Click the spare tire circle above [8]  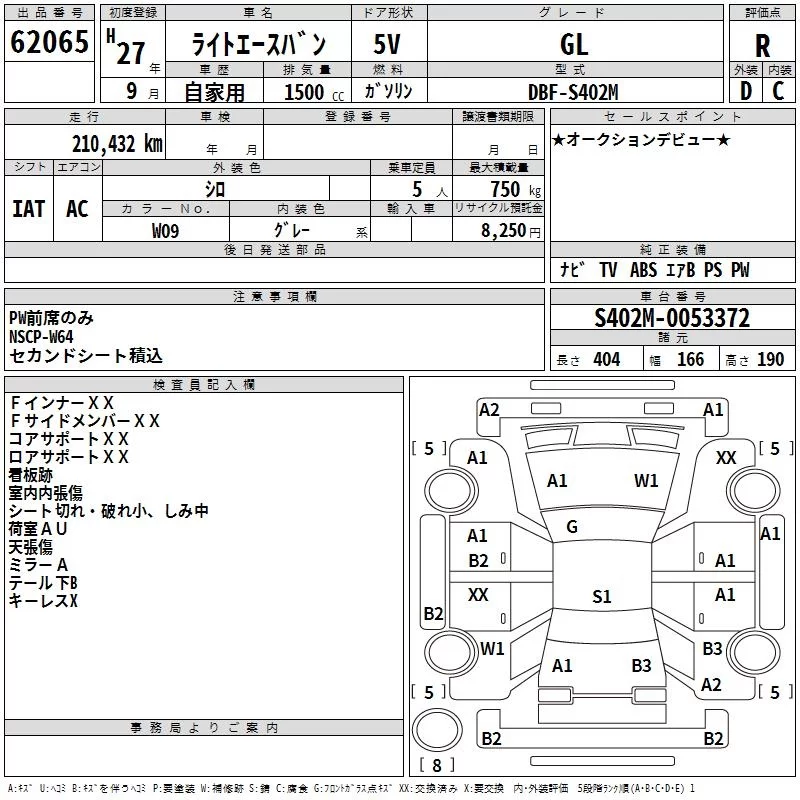click(x=437, y=729)
